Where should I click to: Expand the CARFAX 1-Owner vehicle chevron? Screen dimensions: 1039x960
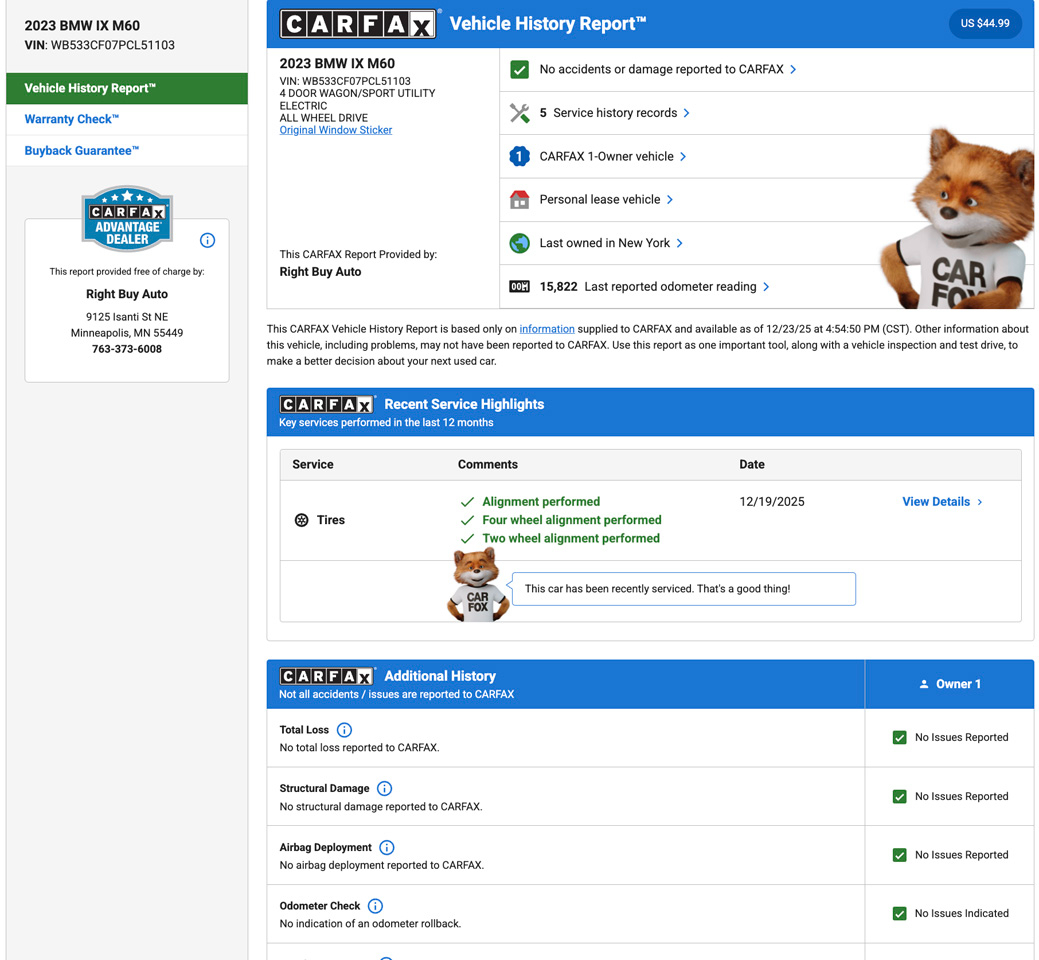(x=683, y=157)
